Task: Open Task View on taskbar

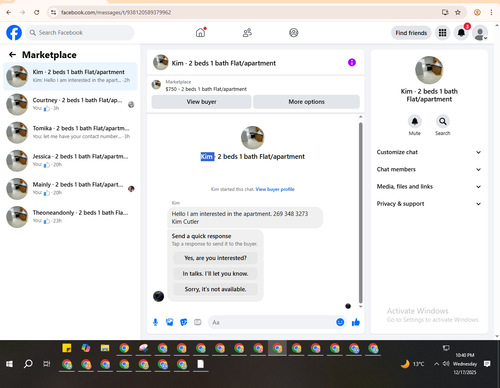Action: [x=47, y=364]
